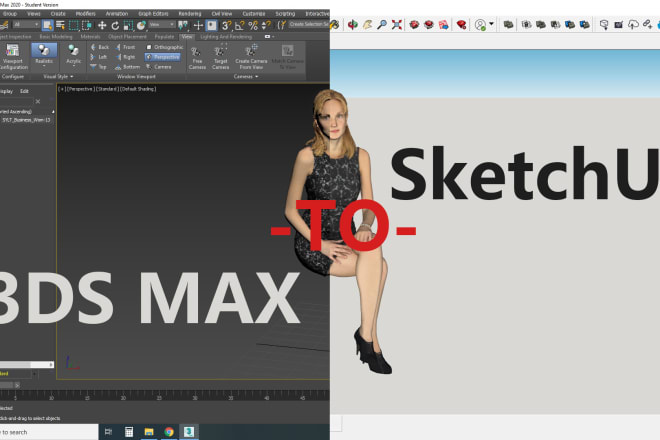Click the Scene Explorer horizontal scrollbar
660x440 pixels.
pyautogui.click(x=26, y=365)
